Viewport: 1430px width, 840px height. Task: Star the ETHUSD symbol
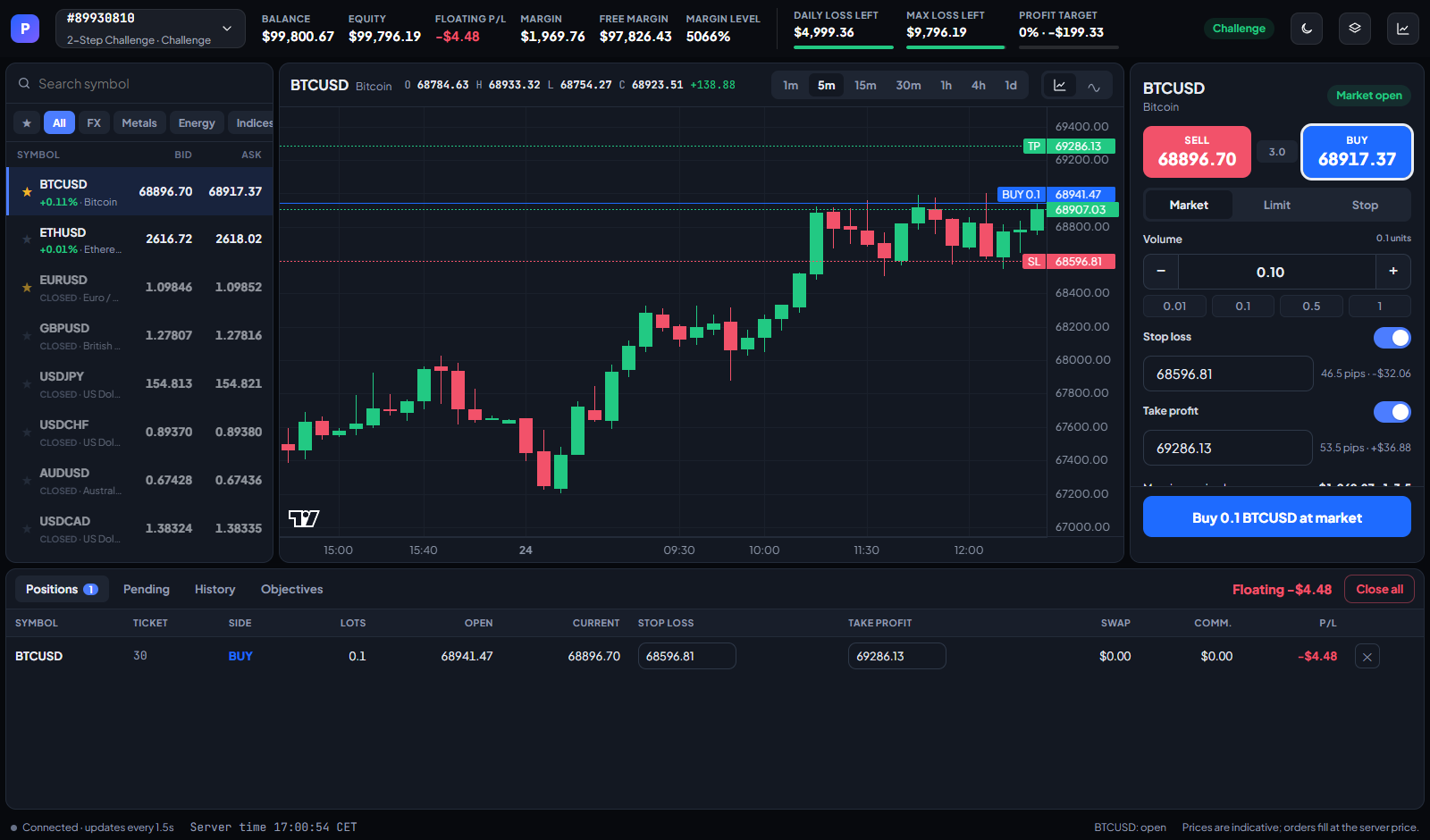click(x=27, y=239)
